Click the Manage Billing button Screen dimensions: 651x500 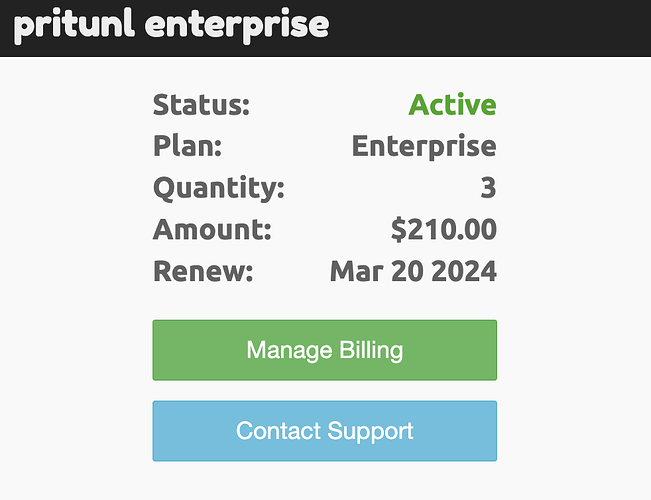(x=324, y=350)
